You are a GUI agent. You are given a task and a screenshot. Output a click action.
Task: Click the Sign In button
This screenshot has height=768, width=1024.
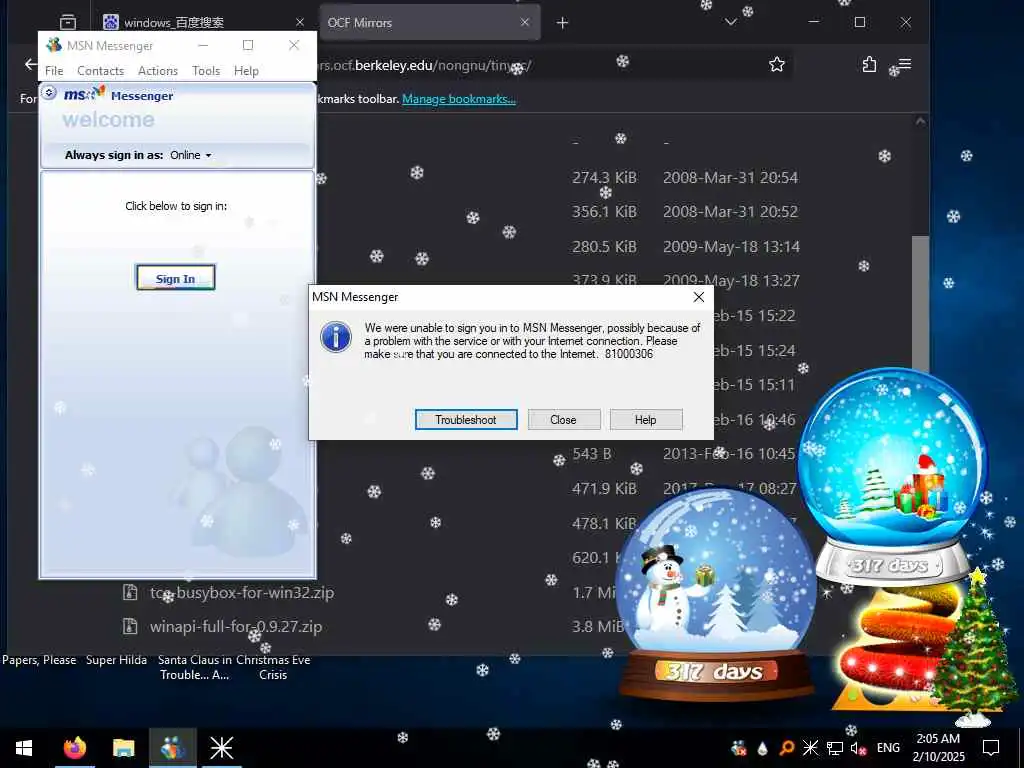tap(176, 279)
